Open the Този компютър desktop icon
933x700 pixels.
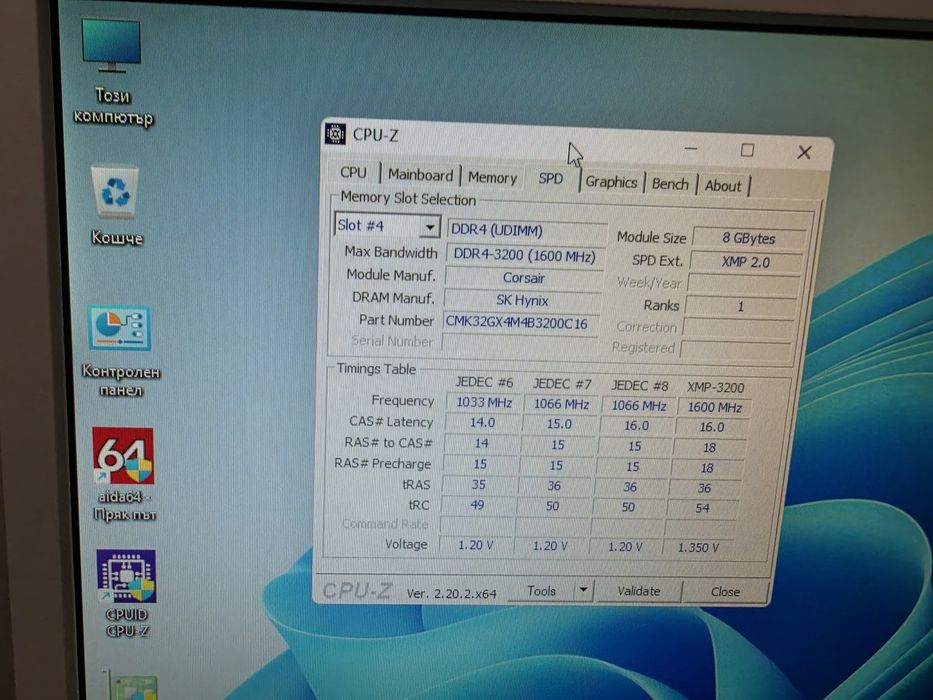tap(112, 71)
